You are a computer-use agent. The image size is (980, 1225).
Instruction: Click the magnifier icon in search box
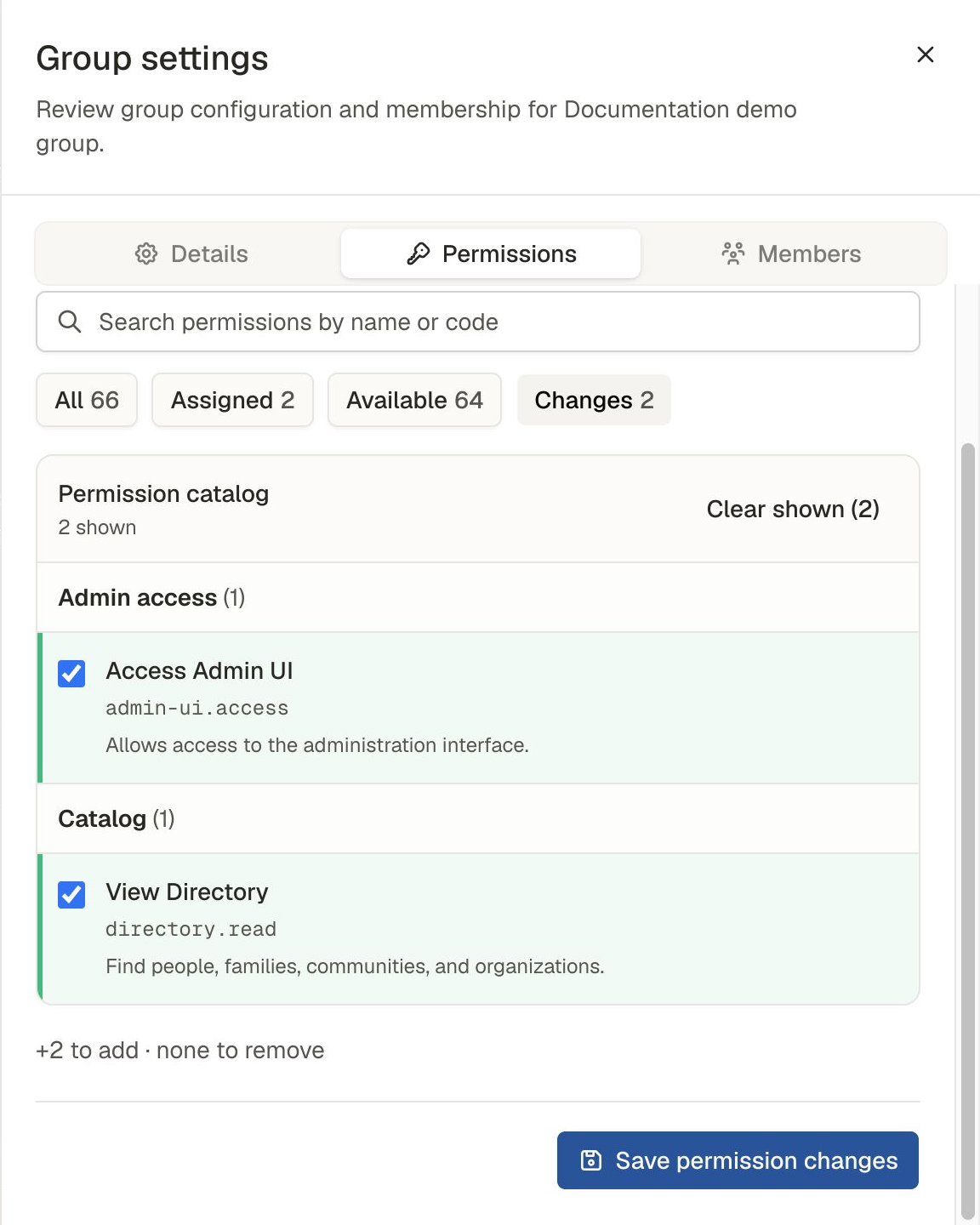70,322
